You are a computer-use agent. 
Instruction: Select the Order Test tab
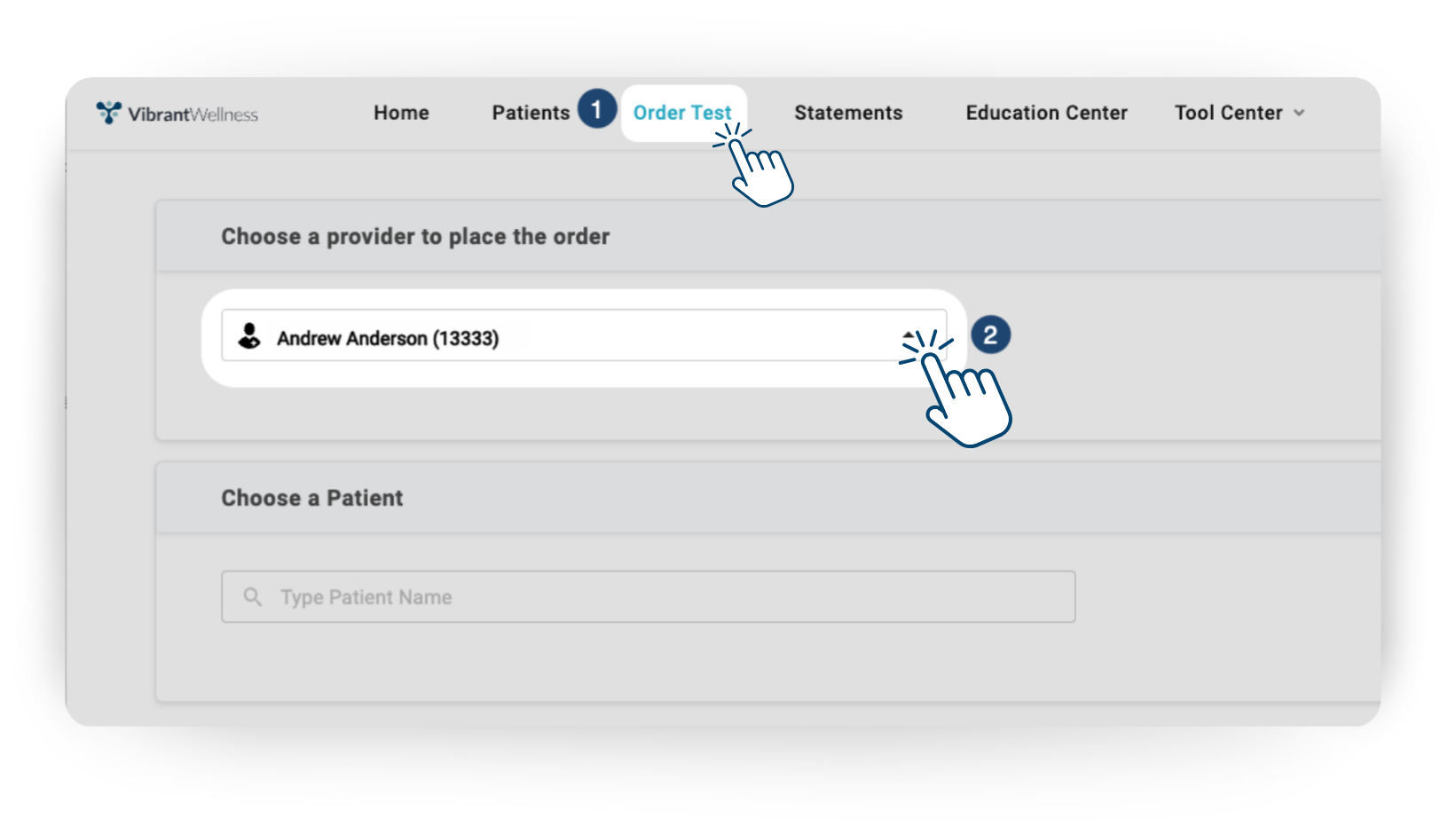(x=681, y=113)
